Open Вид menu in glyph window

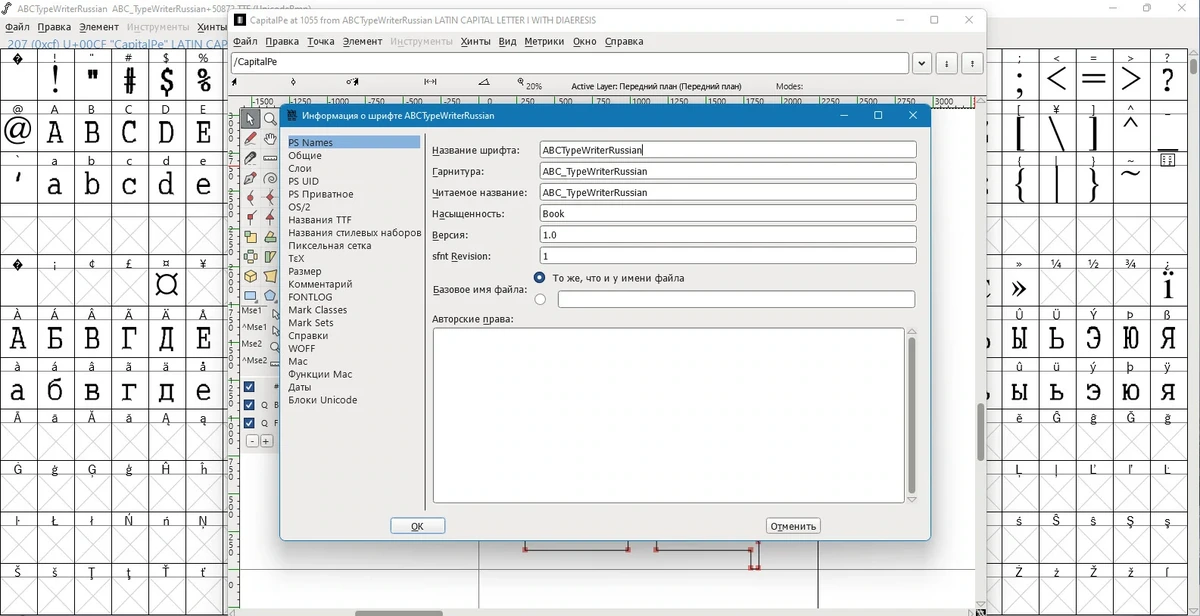click(x=507, y=42)
